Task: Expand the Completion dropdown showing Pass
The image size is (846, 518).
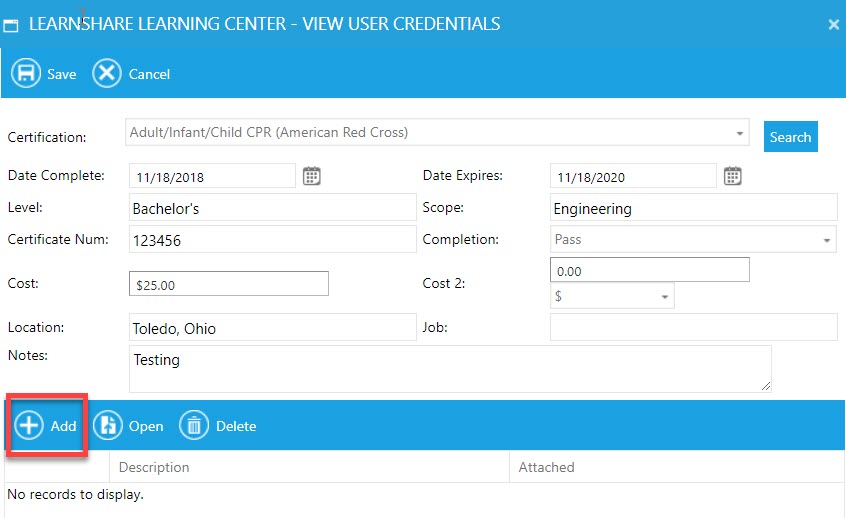Action: pyautogui.click(x=827, y=240)
